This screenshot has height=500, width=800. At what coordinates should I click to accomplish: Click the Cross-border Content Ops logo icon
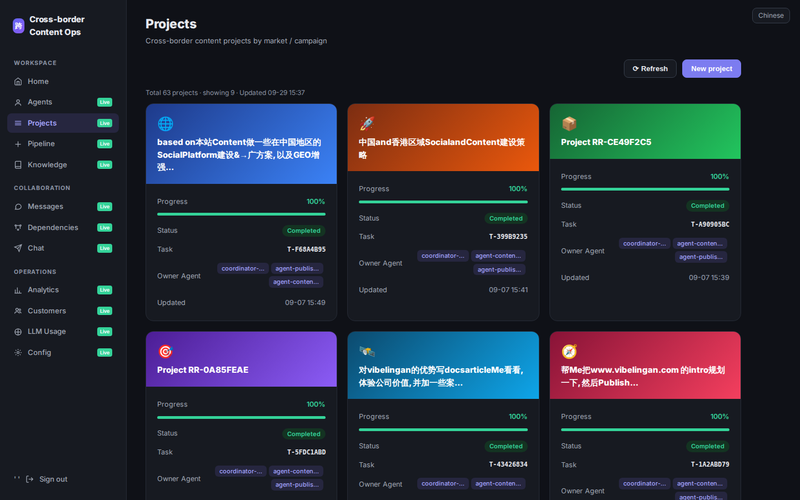18,26
